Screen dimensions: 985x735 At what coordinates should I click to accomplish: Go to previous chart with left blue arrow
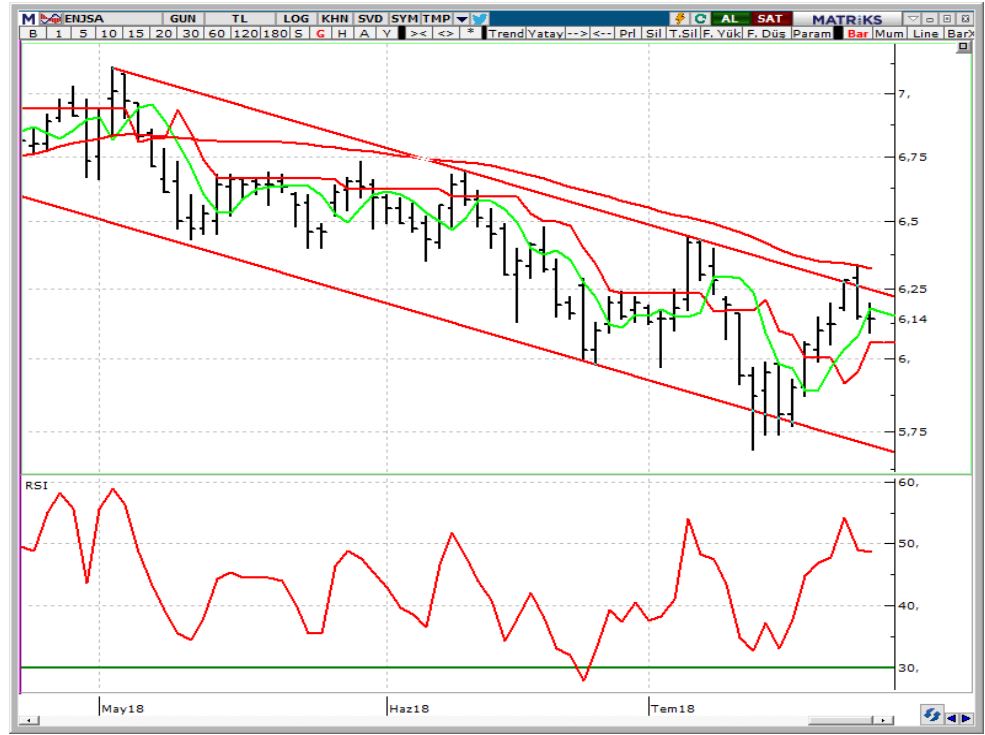click(952, 718)
